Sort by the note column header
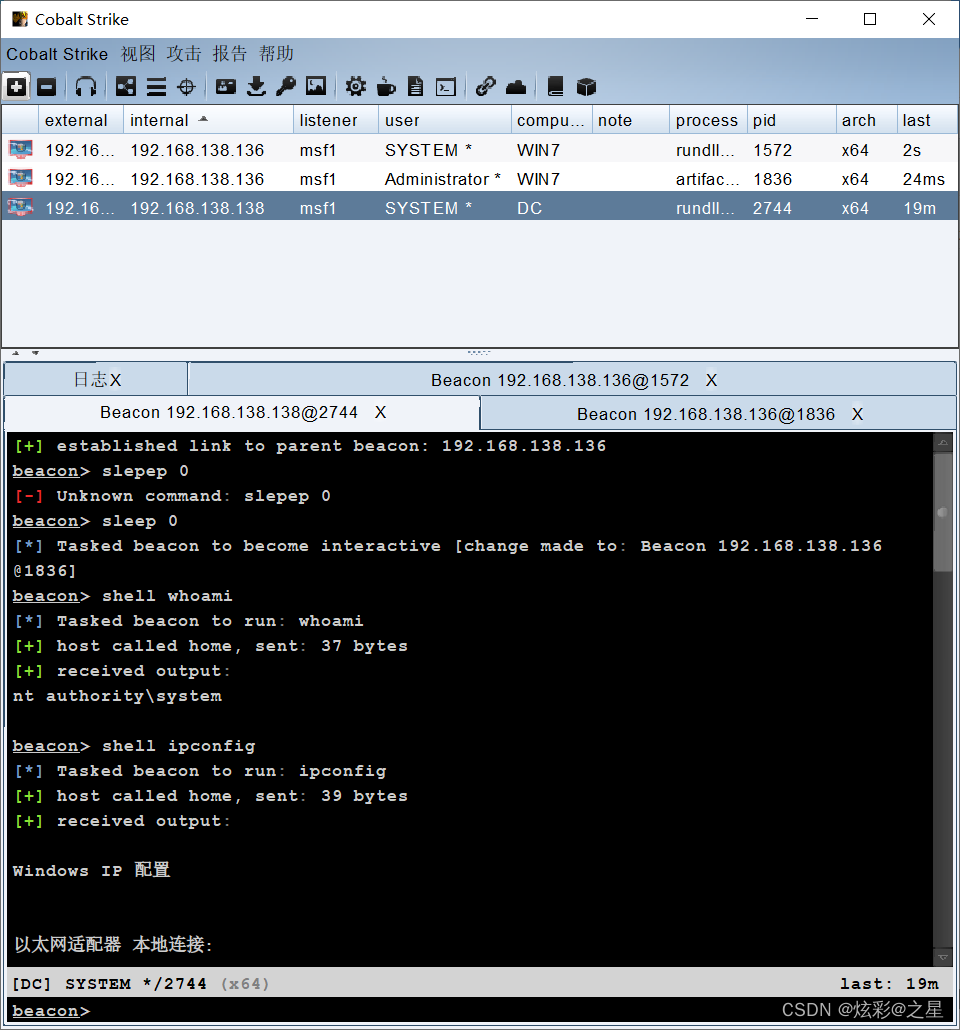The image size is (960, 1030). point(631,120)
